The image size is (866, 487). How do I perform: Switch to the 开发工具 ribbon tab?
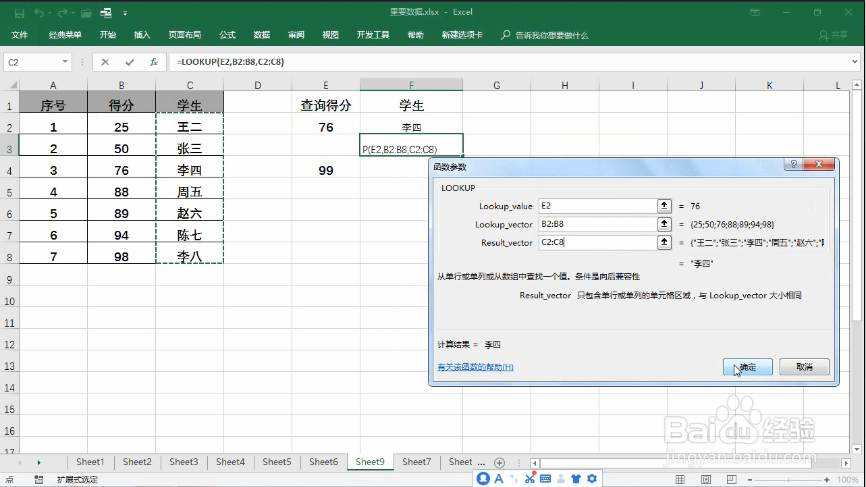click(373, 35)
